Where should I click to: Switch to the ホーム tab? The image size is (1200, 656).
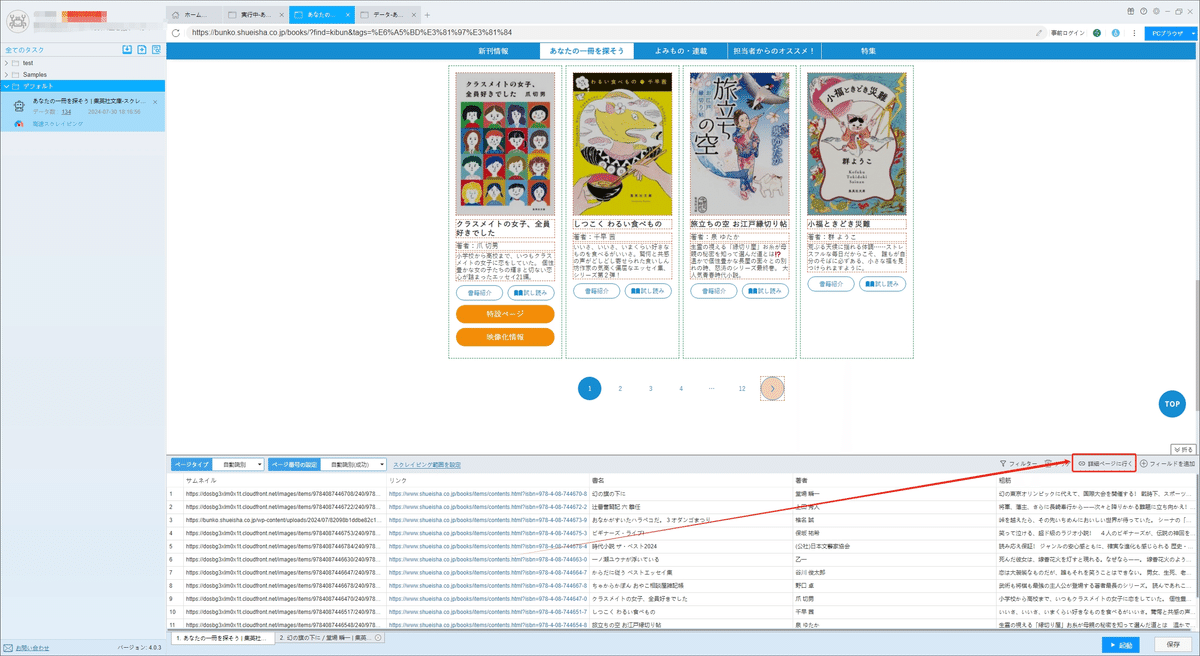click(x=192, y=14)
